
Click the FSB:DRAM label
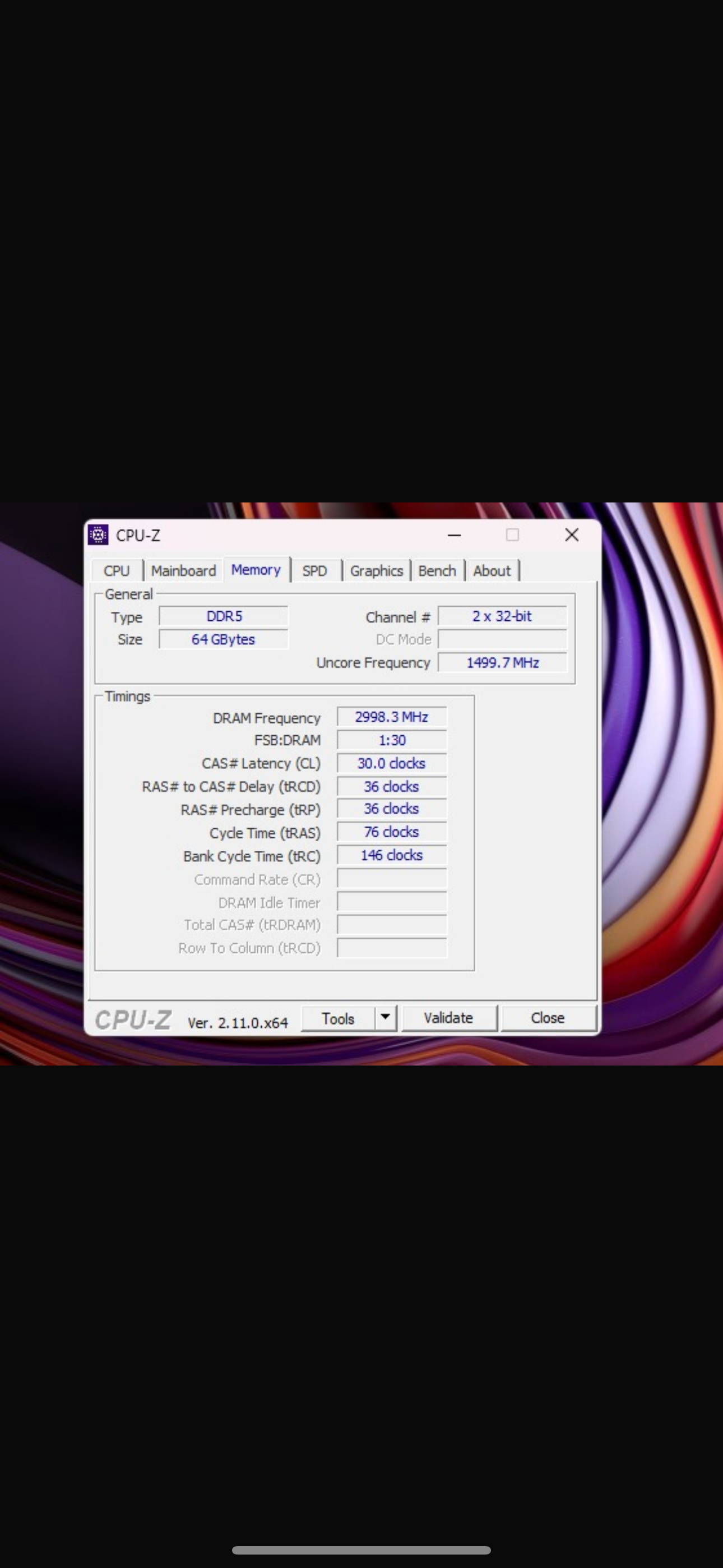288,741
